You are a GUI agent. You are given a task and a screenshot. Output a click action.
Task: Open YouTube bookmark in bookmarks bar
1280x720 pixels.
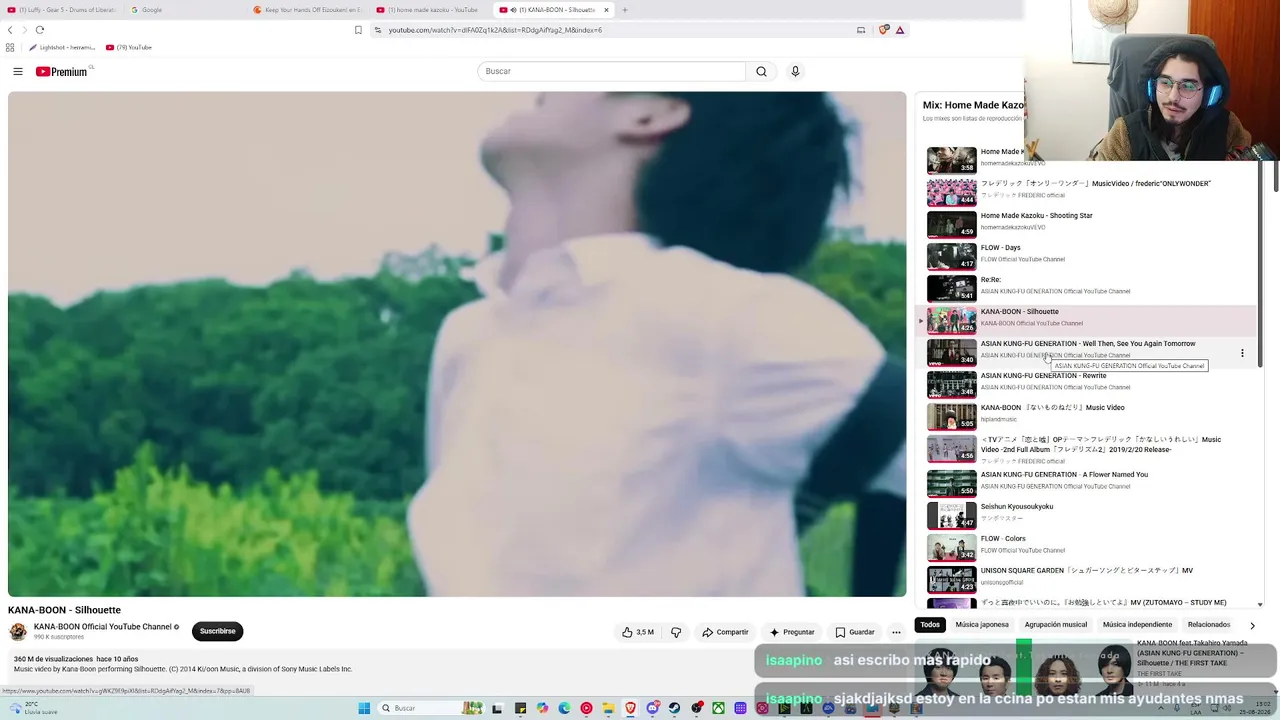129,47
